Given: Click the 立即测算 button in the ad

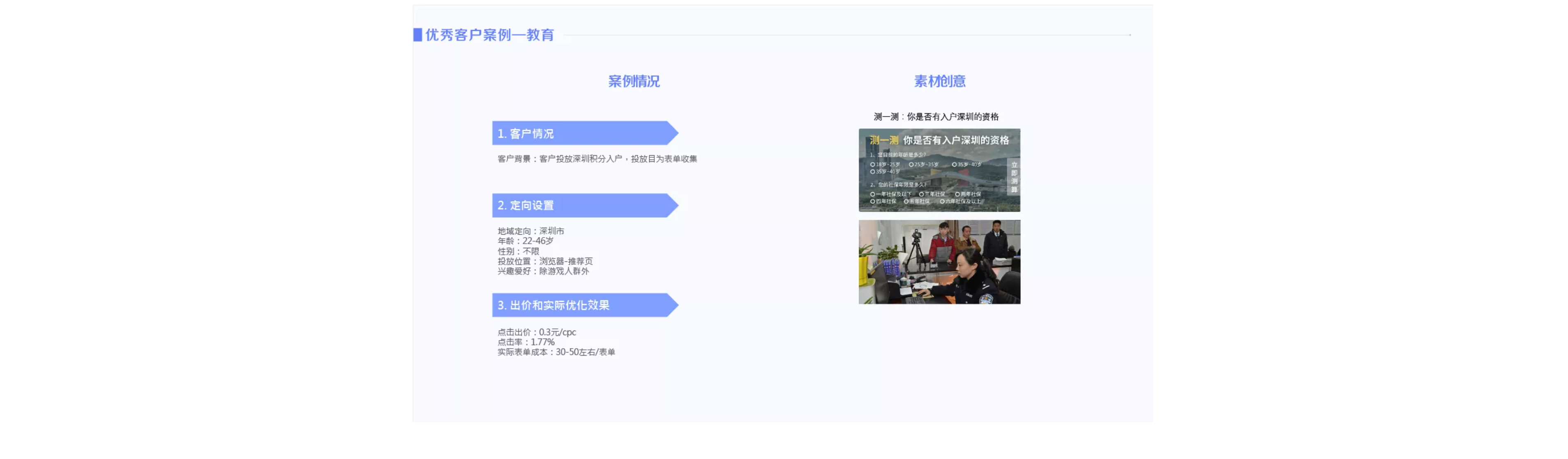Looking at the screenshot, I should [x=1014, y=177].
